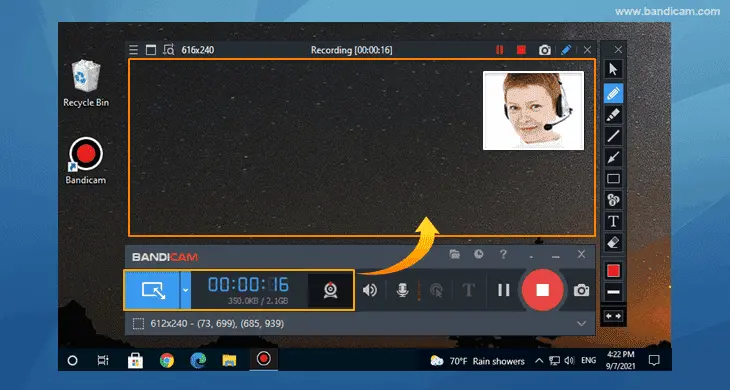This screenshot has width=730, height=390.
Task: Launch Microsoft Edge from the taskbar
Action: click(198, 360)
